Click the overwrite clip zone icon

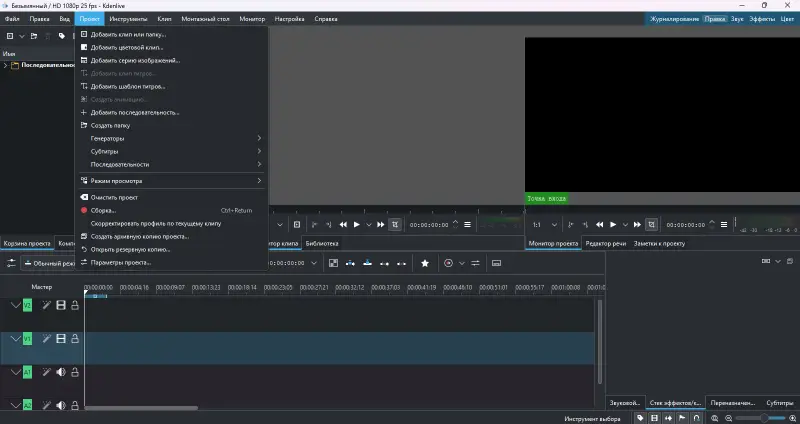[367, 263]
